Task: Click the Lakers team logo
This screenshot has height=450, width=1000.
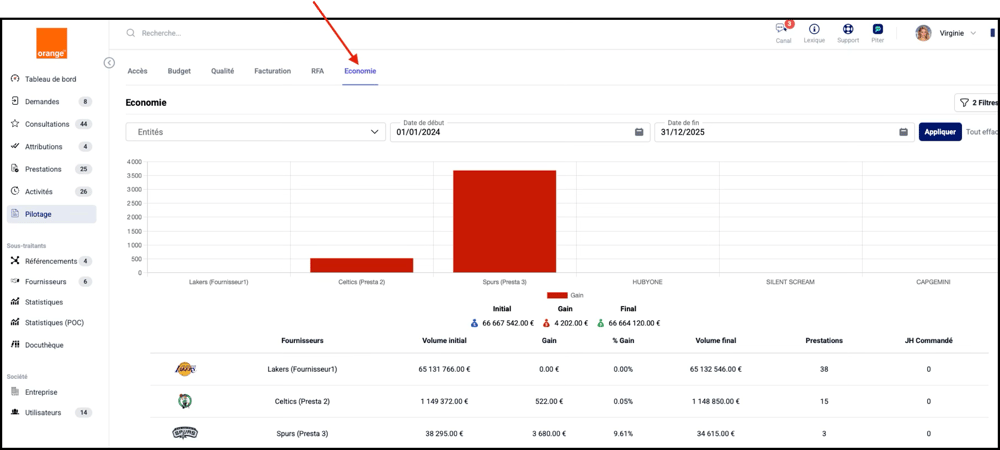Action: point(185,368)
